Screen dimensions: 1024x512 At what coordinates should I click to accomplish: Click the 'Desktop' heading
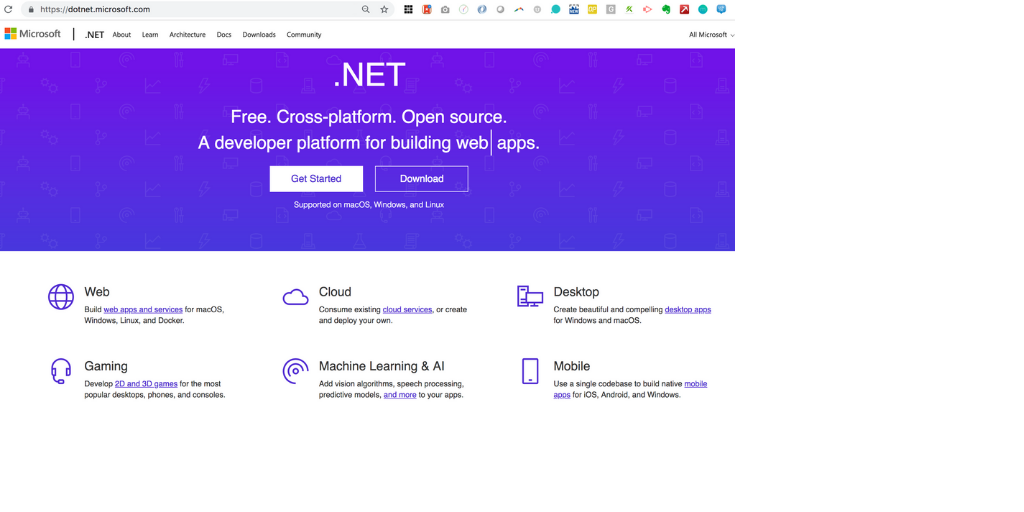coord(576,292)
